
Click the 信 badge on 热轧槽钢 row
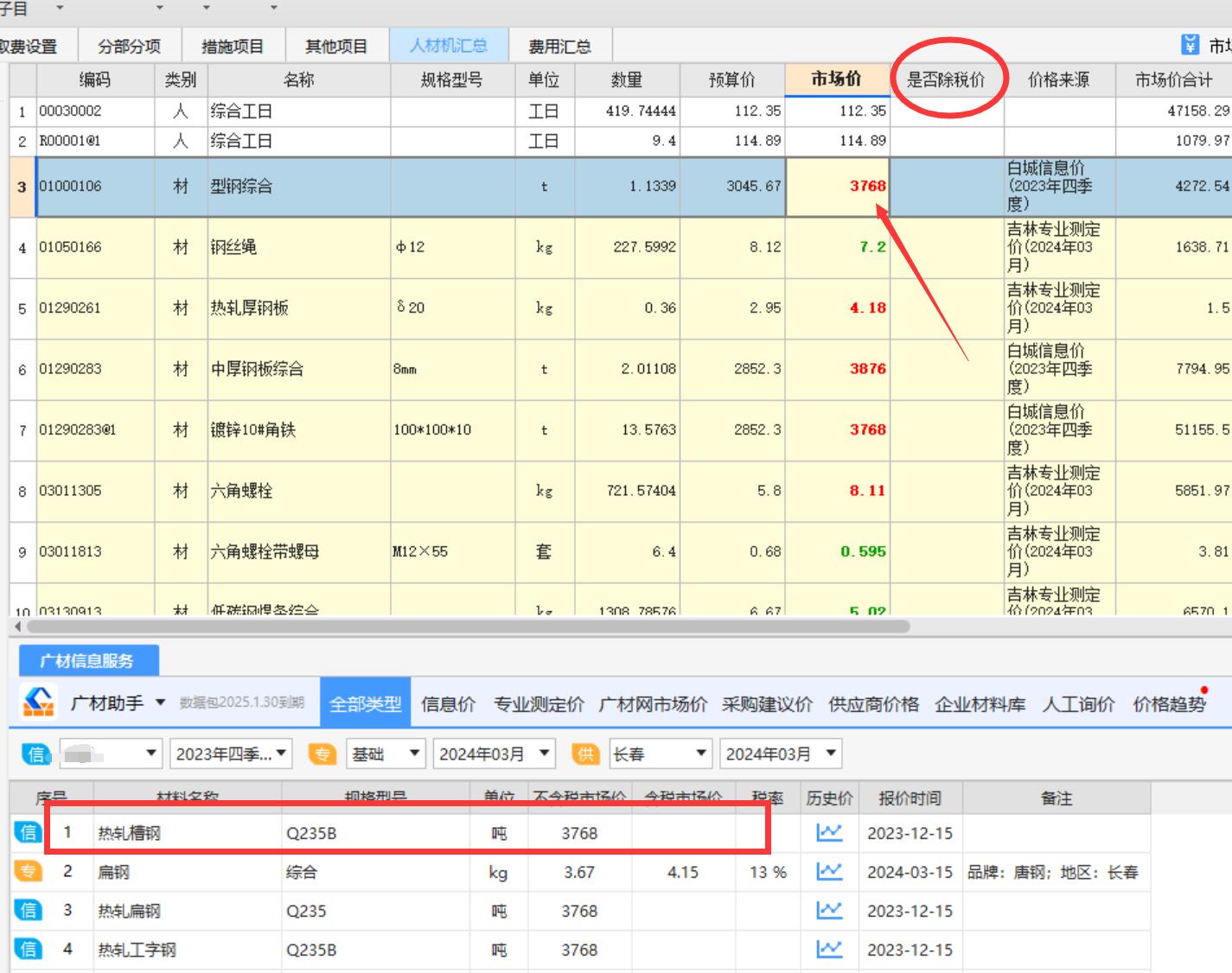pos(28,832)
